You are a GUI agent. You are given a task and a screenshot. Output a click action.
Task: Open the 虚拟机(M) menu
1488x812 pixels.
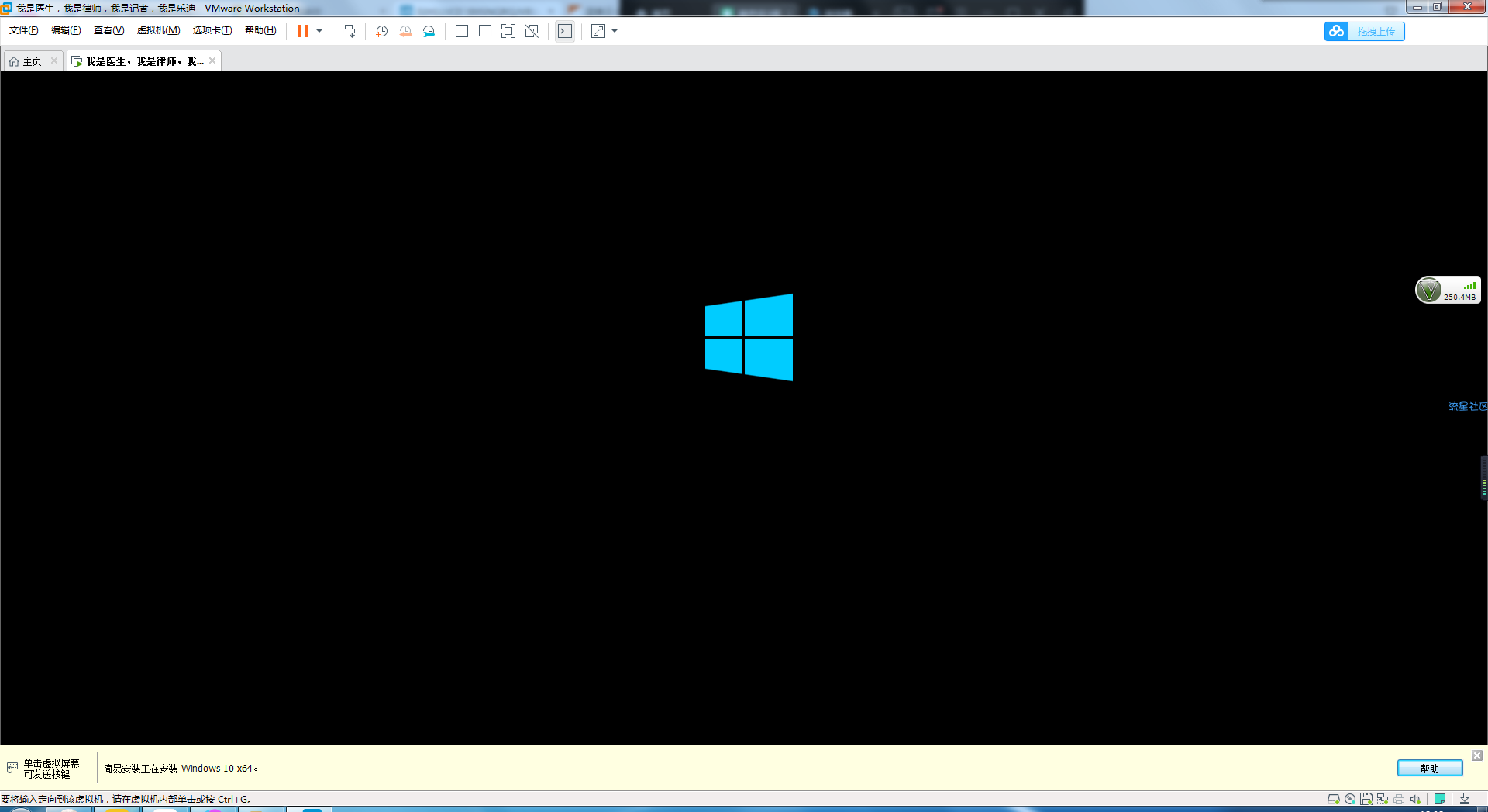pyautogui.click(x=159, y=30)
